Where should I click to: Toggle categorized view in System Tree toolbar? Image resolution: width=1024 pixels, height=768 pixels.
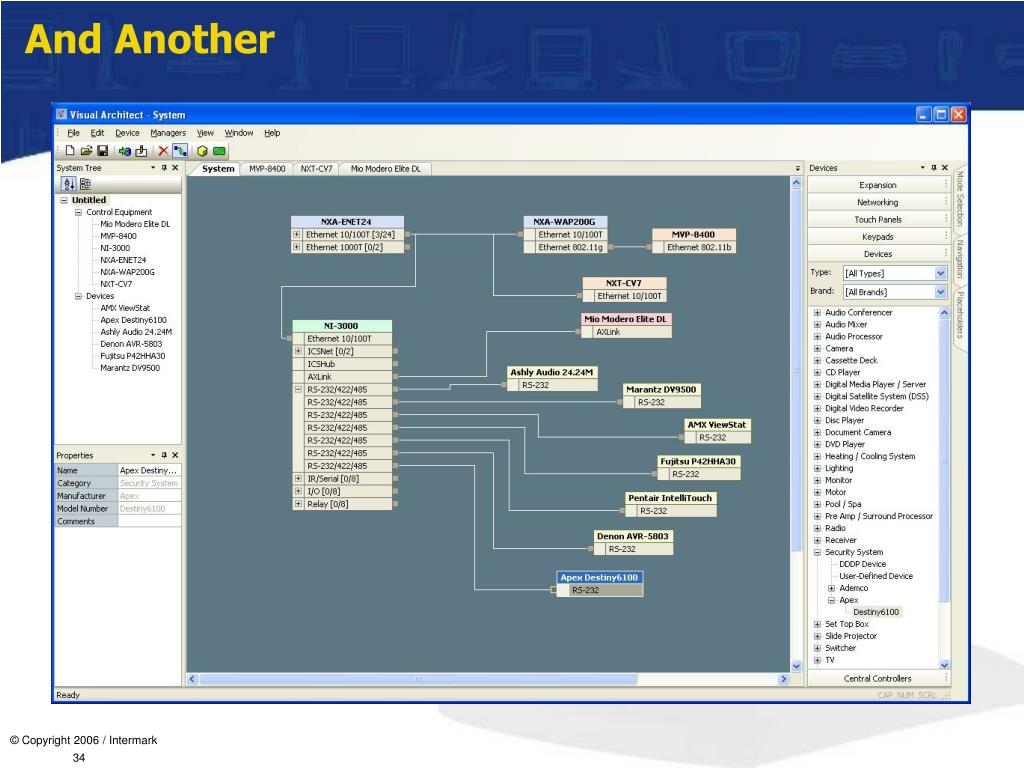tap(85, 184)
